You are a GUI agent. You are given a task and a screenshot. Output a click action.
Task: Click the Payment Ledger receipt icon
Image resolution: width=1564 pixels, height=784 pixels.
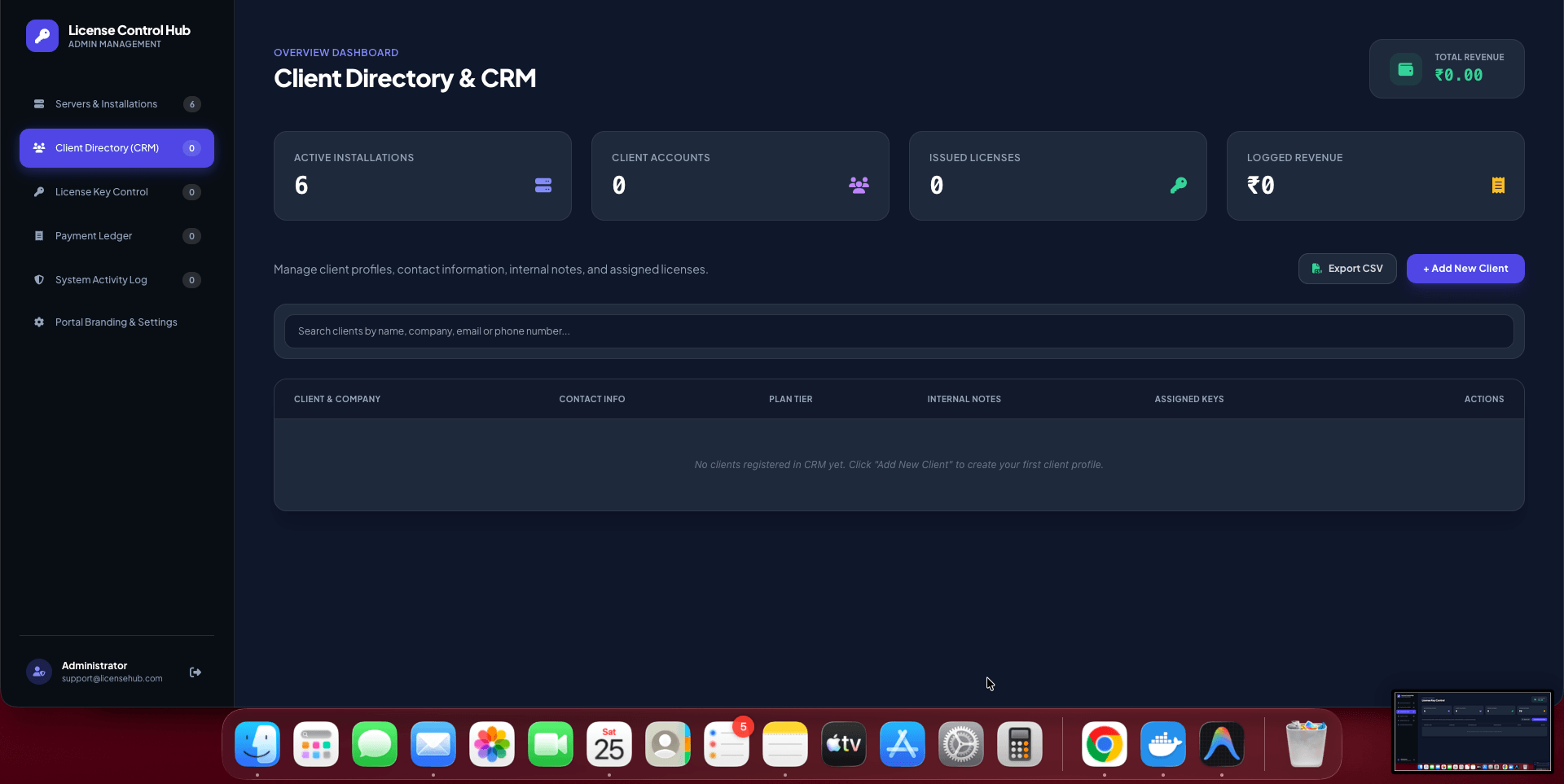coord(39,236)
